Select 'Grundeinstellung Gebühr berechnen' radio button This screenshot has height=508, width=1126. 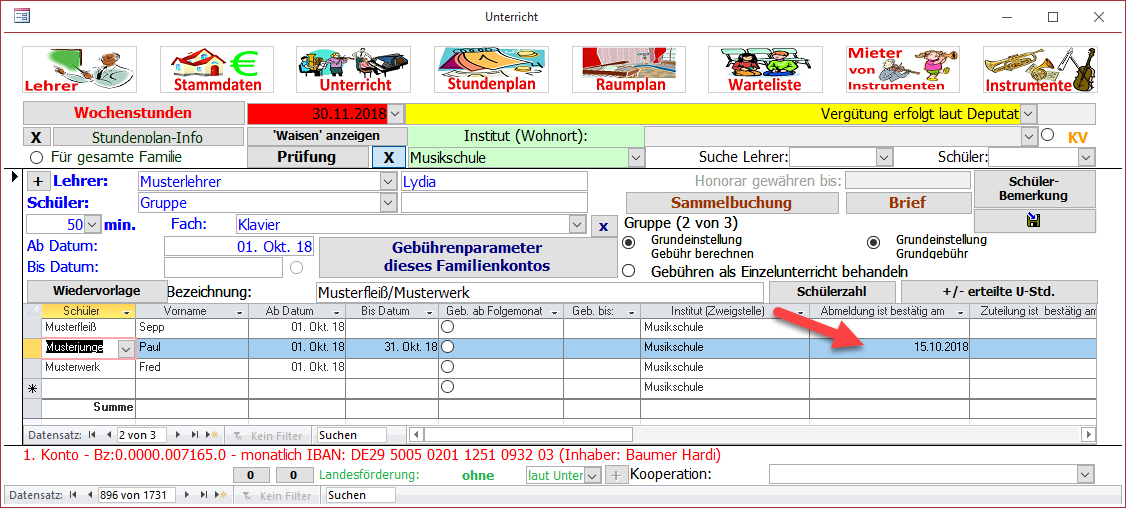(x=629, y=243)
